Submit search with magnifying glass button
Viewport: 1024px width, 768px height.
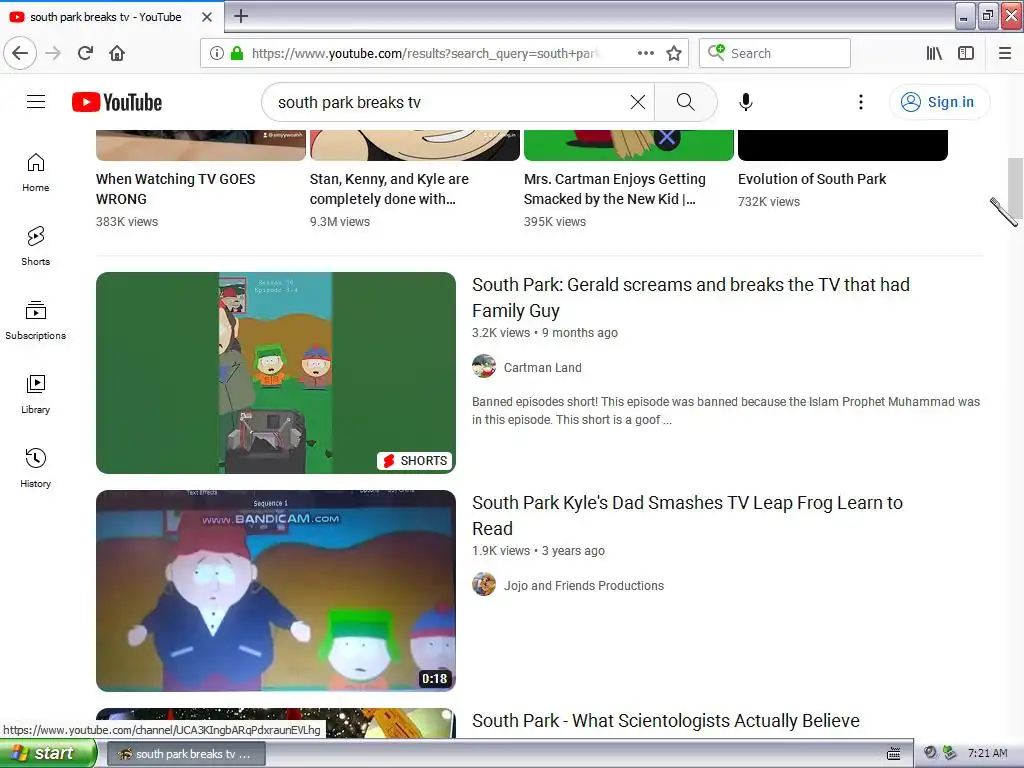[x=685, y=103]
